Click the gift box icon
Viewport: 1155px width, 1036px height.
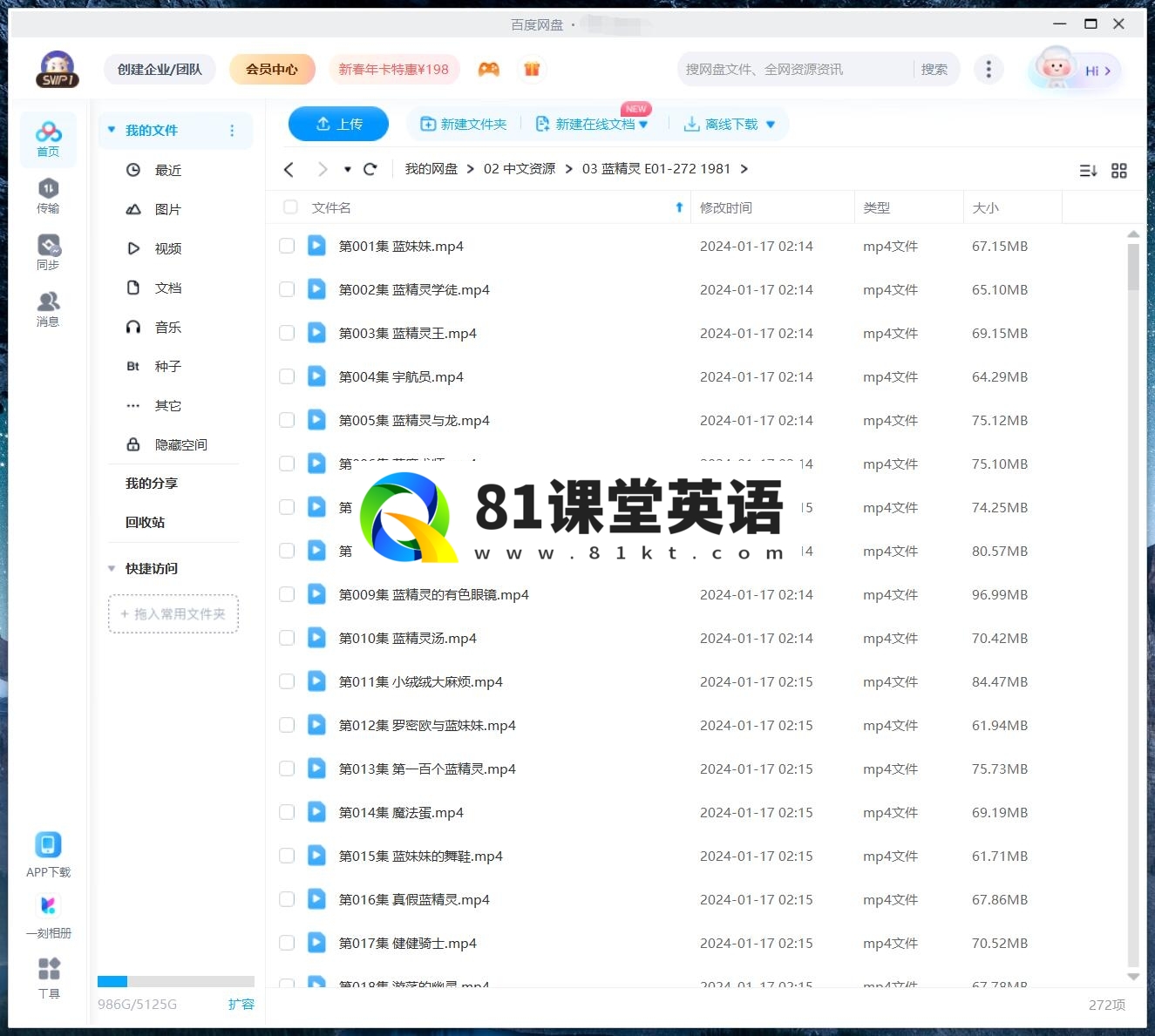click(532, 69)
